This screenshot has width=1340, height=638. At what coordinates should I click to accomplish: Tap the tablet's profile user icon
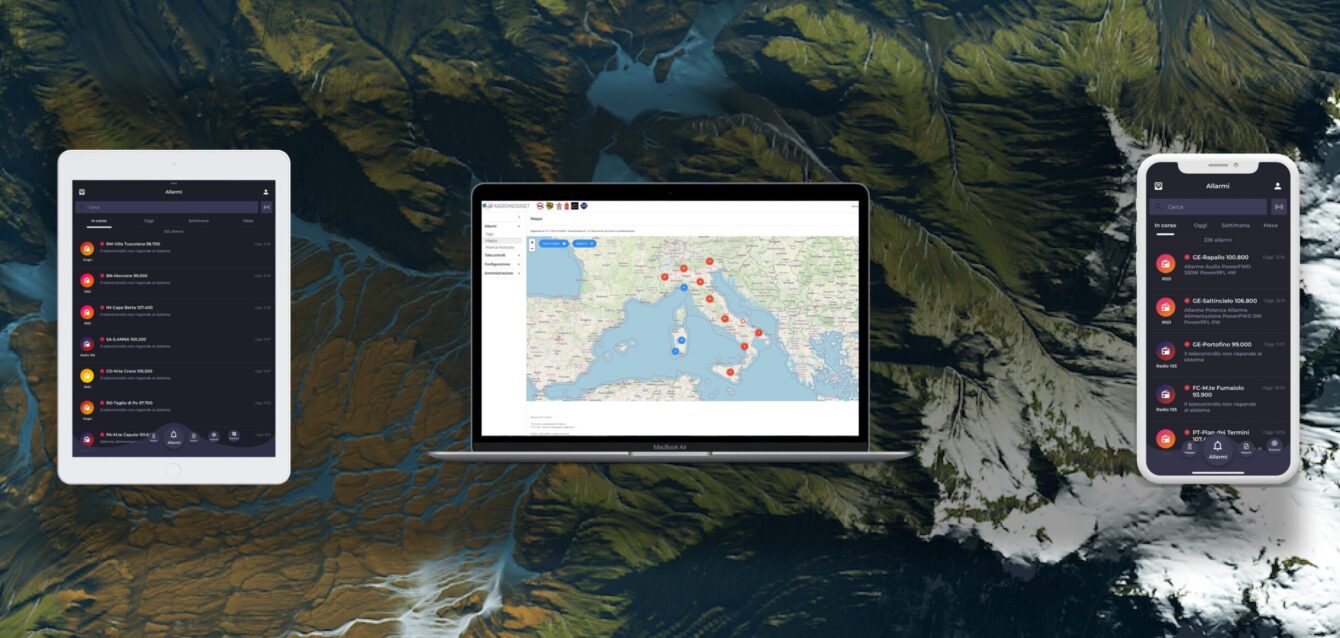click(266, 192)
